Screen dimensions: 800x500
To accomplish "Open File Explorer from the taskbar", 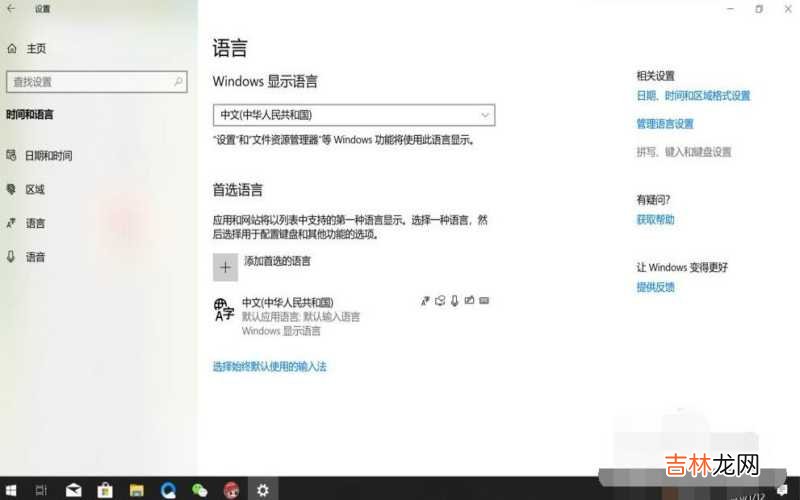I will pos(135,489).
